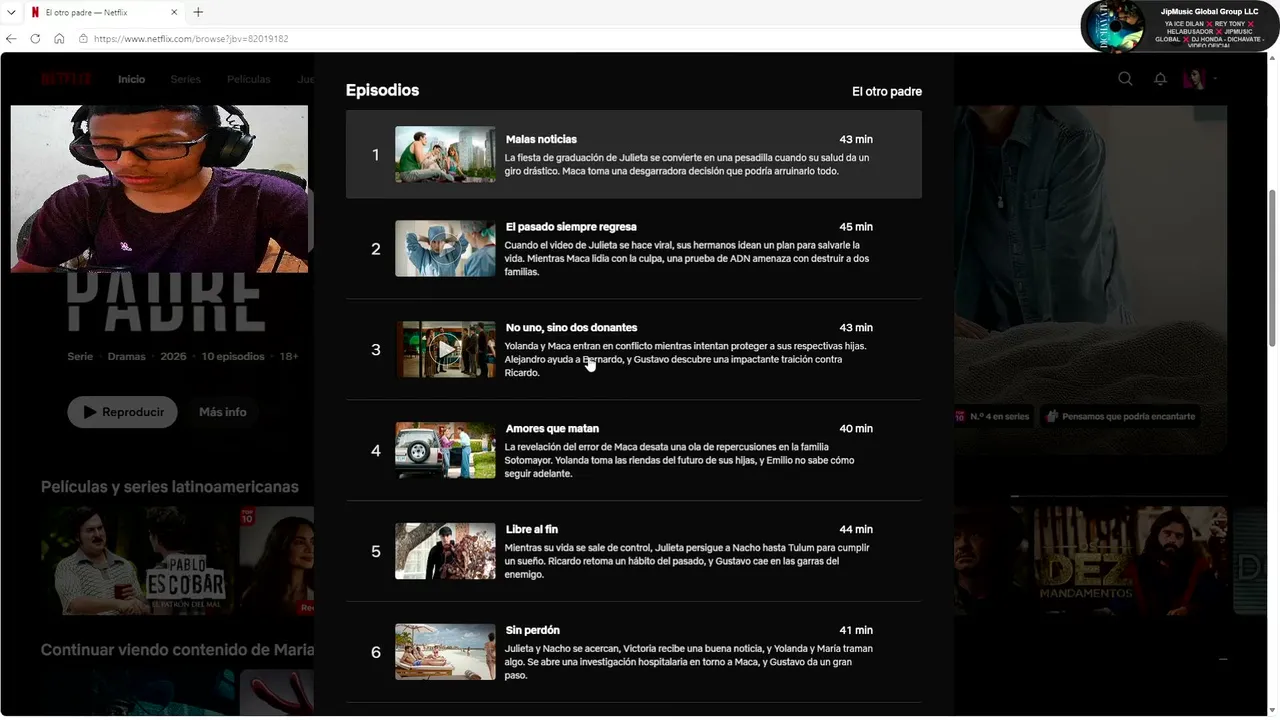Close the 'El otro padre — Netflix' tab
The image size is (1280, 720).
pyautogui.click(x=174, y=12)
